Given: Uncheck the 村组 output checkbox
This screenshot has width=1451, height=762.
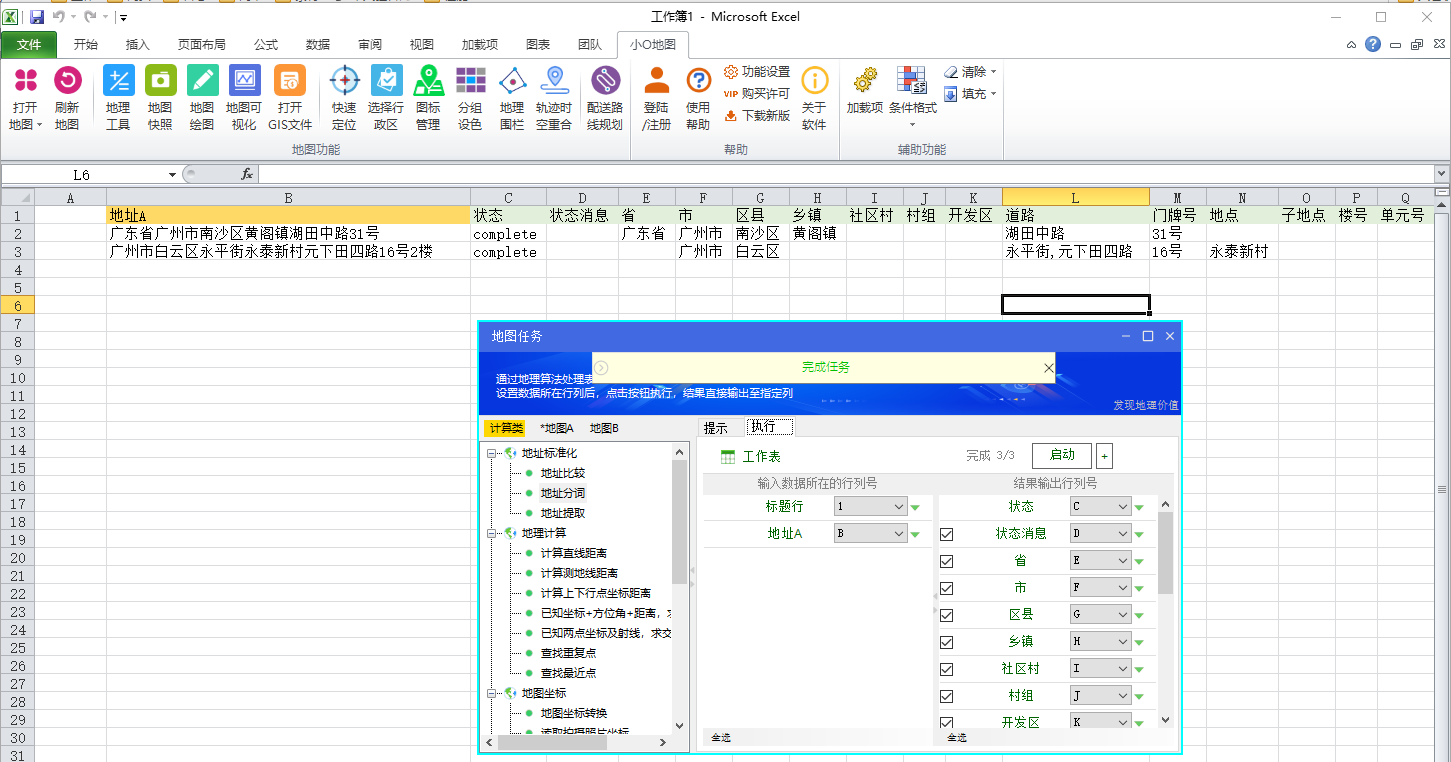Looking at the screenshot, I should tap(947, 696).
